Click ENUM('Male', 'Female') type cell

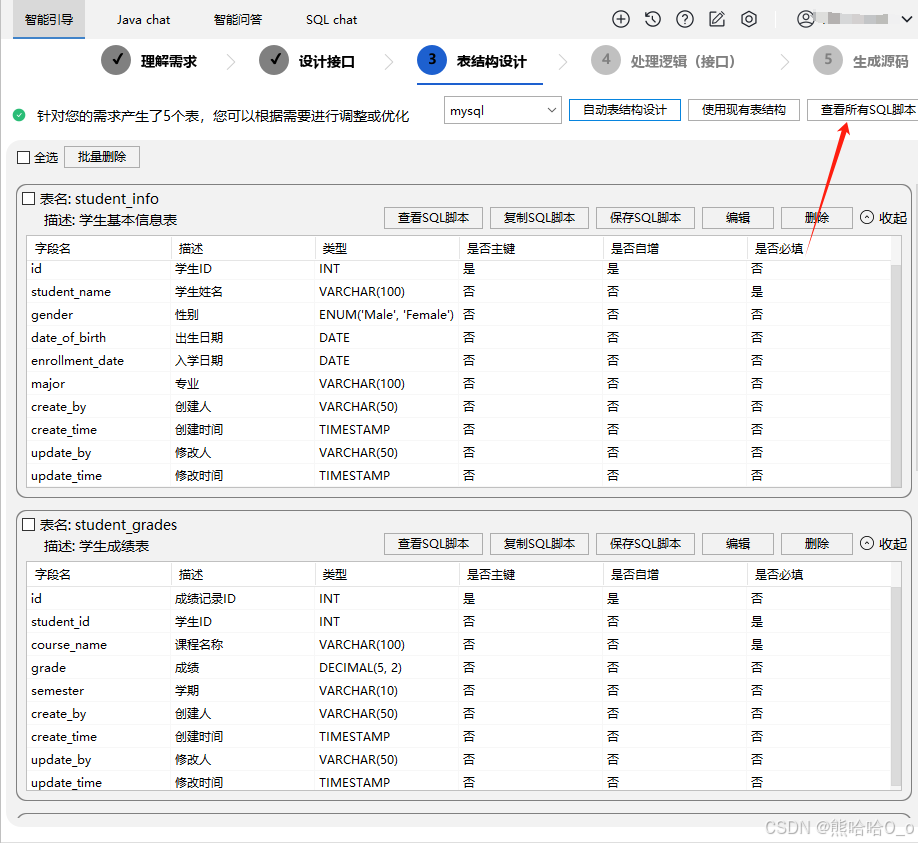[x=386, y=315]
